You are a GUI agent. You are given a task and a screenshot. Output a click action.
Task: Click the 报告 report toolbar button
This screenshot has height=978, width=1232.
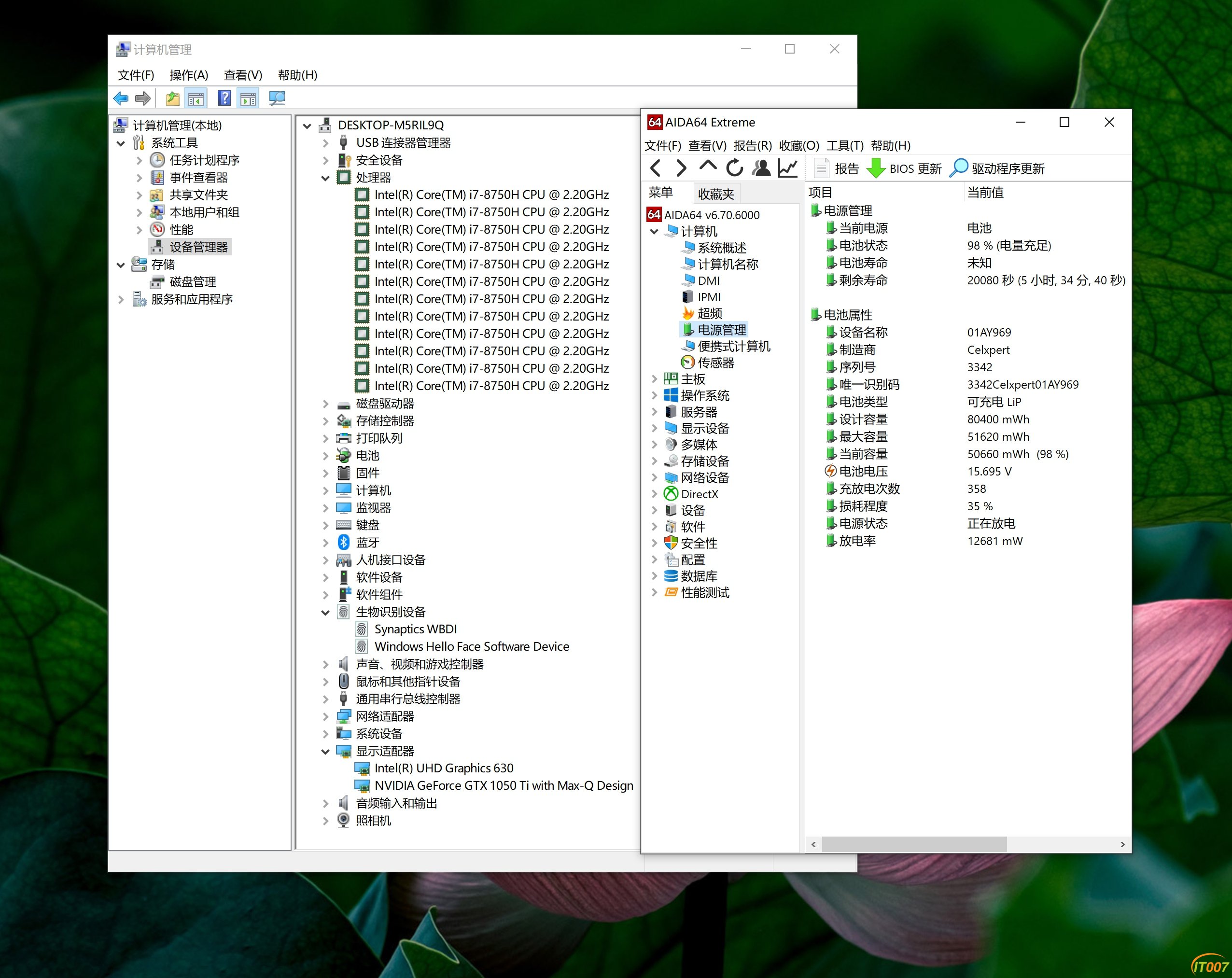[836, 168]
